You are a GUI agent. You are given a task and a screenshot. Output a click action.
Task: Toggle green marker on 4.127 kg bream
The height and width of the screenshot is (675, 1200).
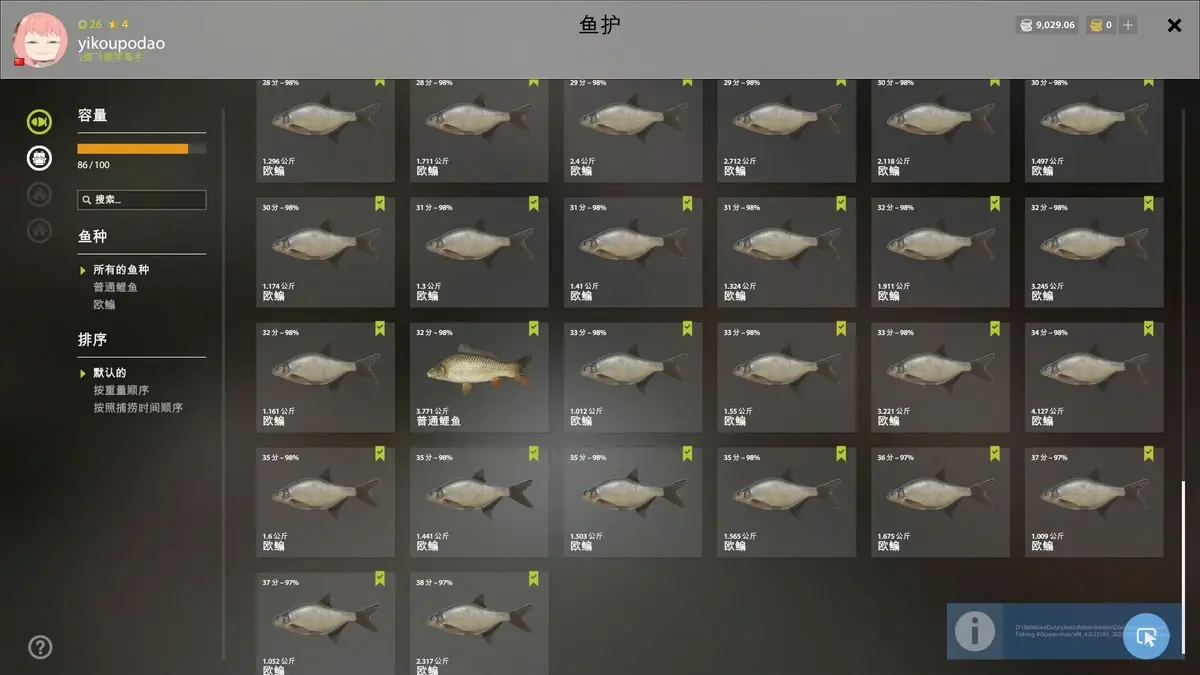pyautogui.click(x=1149, y=328)
